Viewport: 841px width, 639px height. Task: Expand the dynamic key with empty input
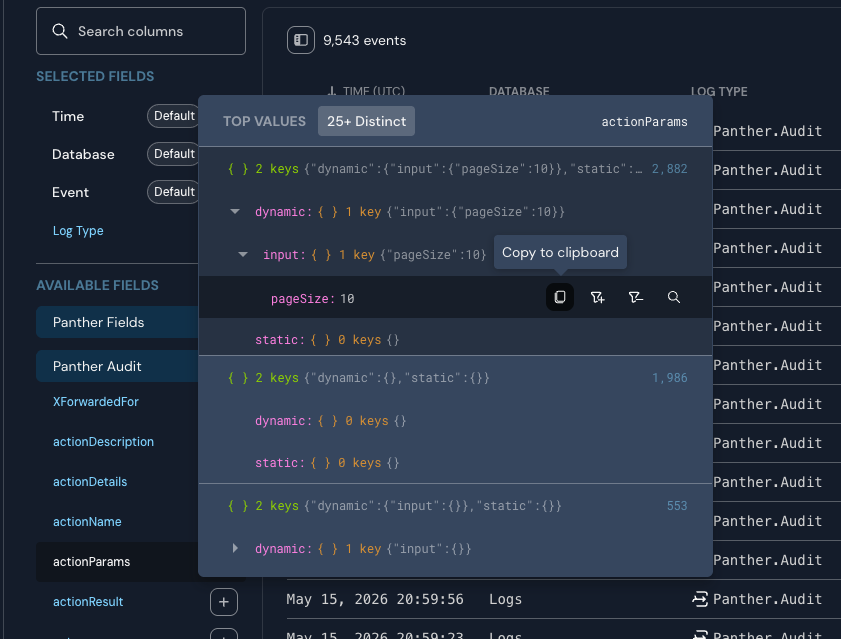coord(235,548)
